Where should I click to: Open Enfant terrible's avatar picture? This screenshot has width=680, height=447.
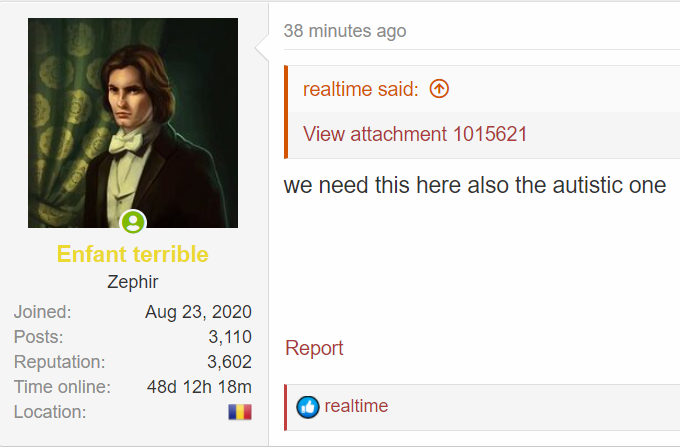click(x=133, y=123)
